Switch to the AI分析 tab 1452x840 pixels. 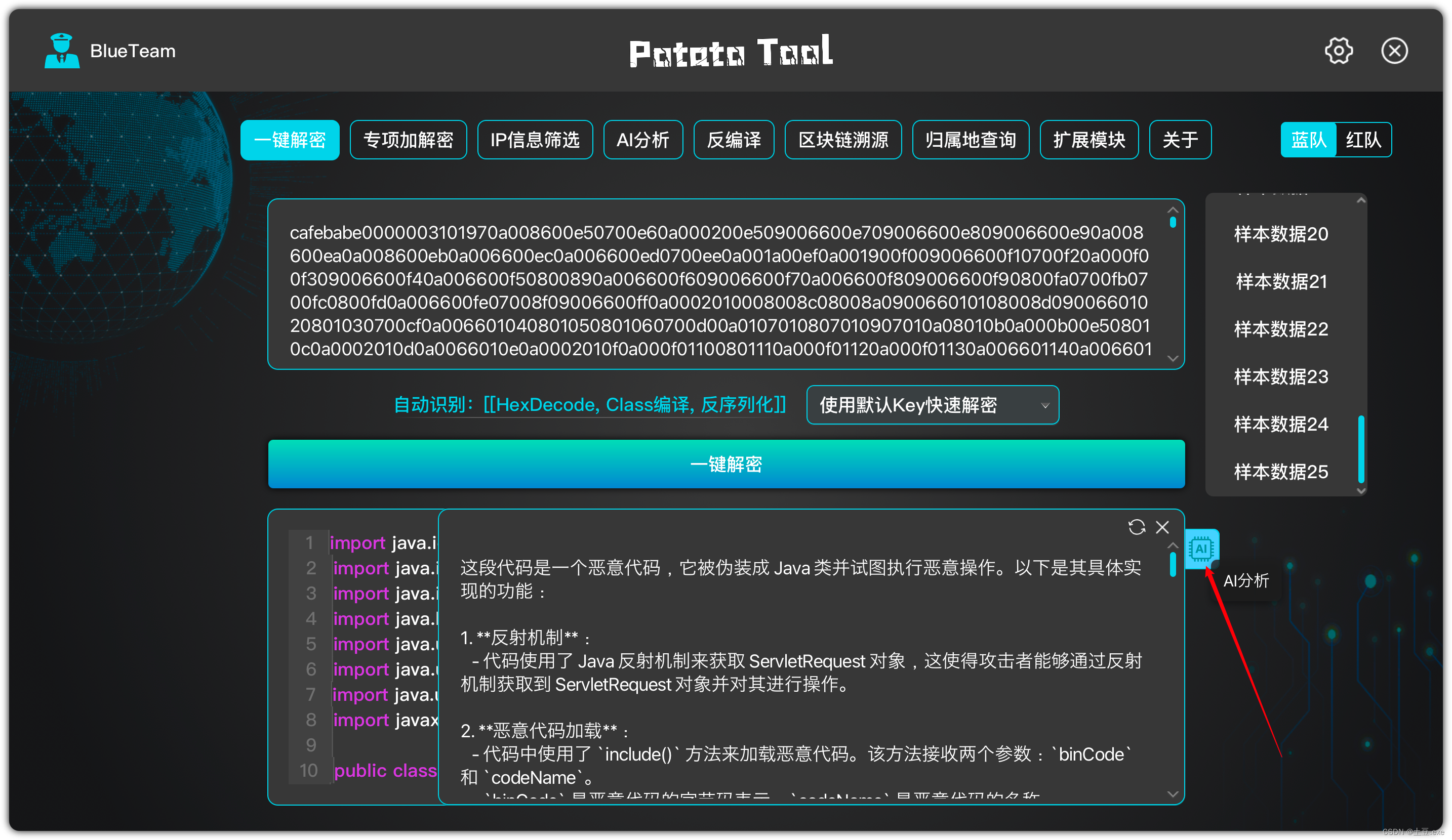point(642,140)
